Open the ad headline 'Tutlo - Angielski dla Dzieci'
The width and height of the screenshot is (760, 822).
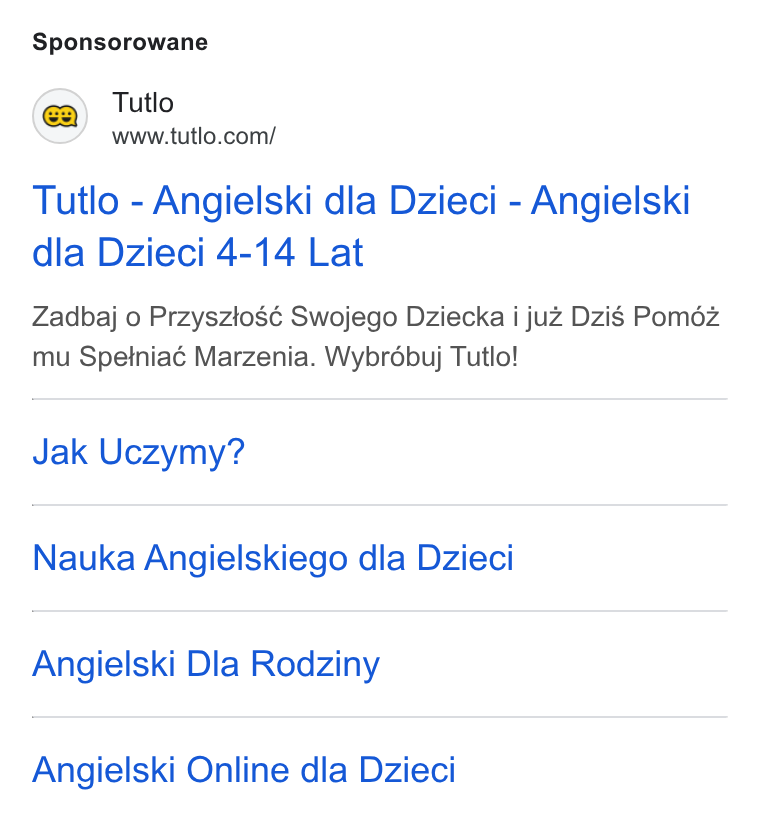[x=361, y=226]
